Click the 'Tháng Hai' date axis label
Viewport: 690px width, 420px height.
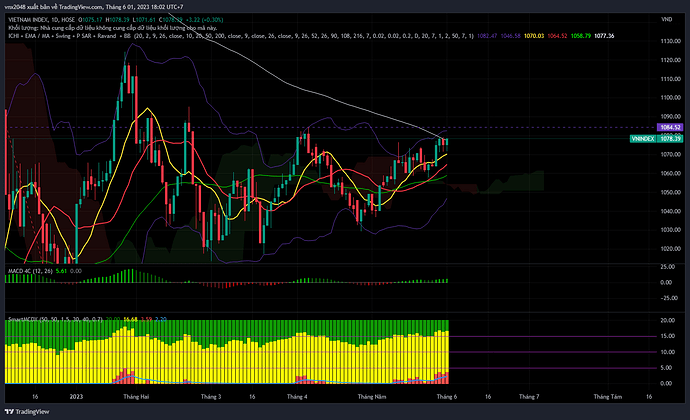tap(135, 397)
